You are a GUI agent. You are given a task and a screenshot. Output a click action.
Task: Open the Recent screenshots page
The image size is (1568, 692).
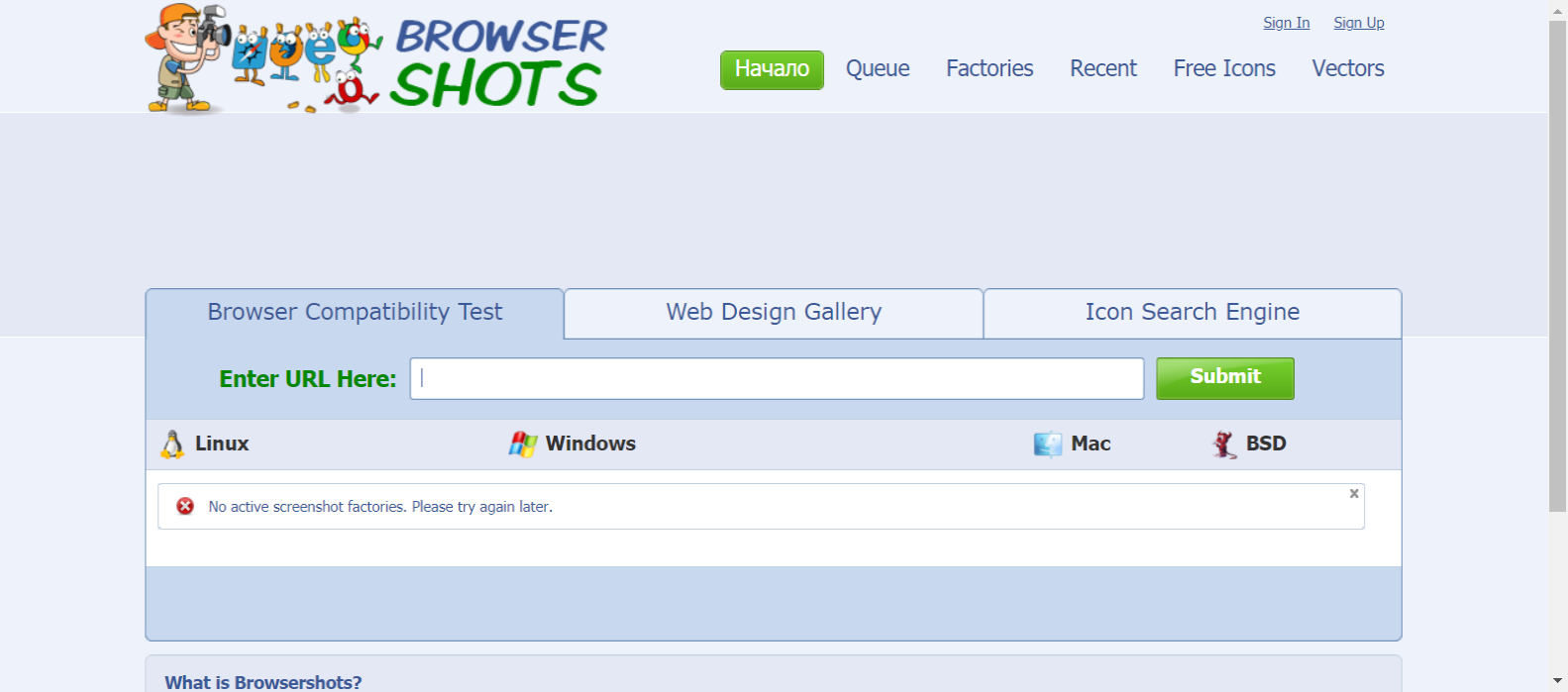1103,69
